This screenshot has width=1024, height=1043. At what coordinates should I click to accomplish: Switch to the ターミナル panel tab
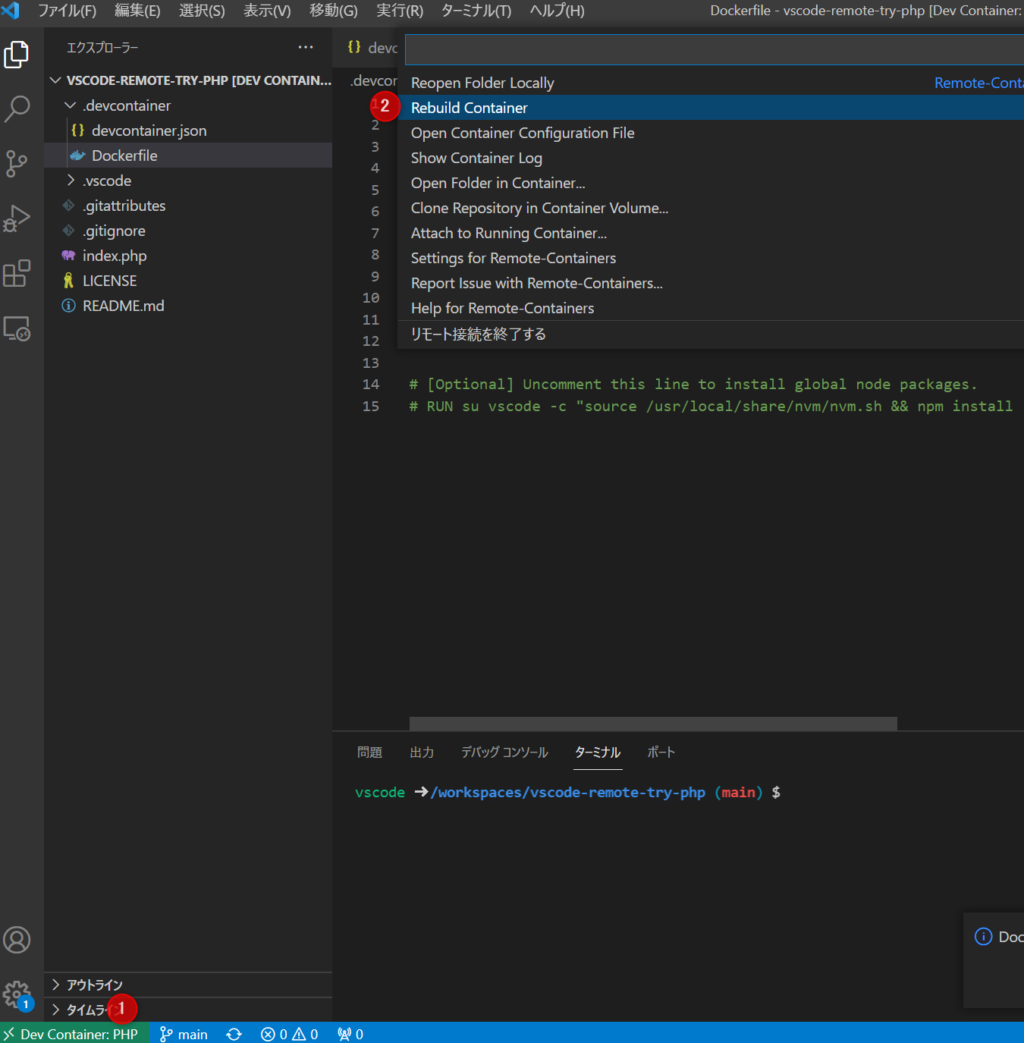coord(597,752)
